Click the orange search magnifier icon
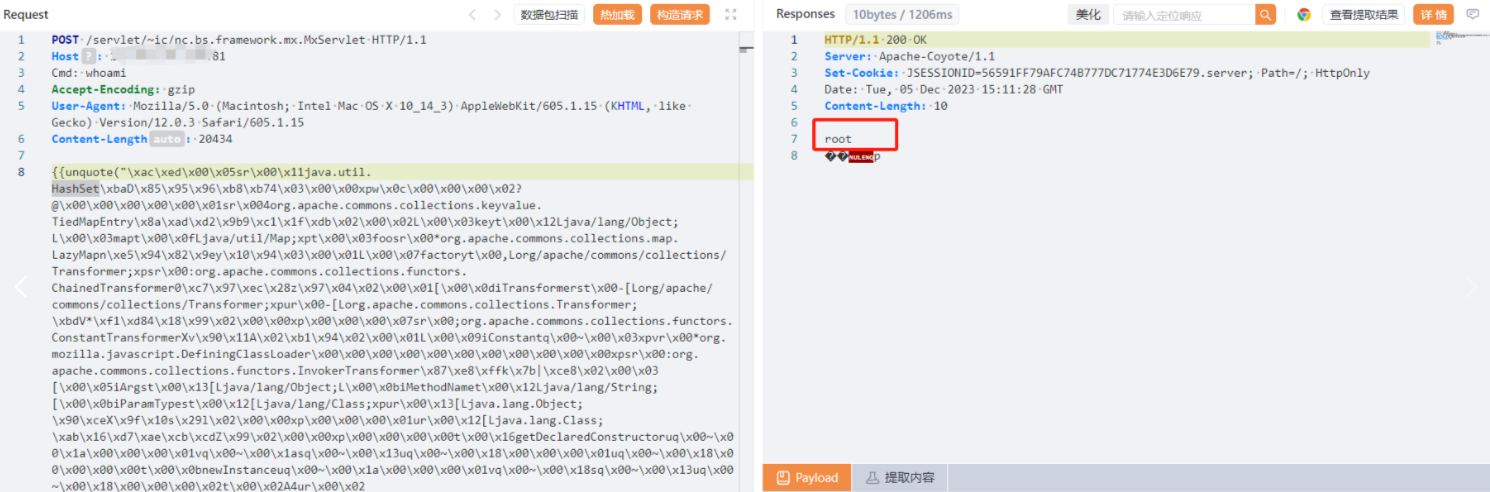This screenshot has height=492, width=1490. [x=1266, y=15]
